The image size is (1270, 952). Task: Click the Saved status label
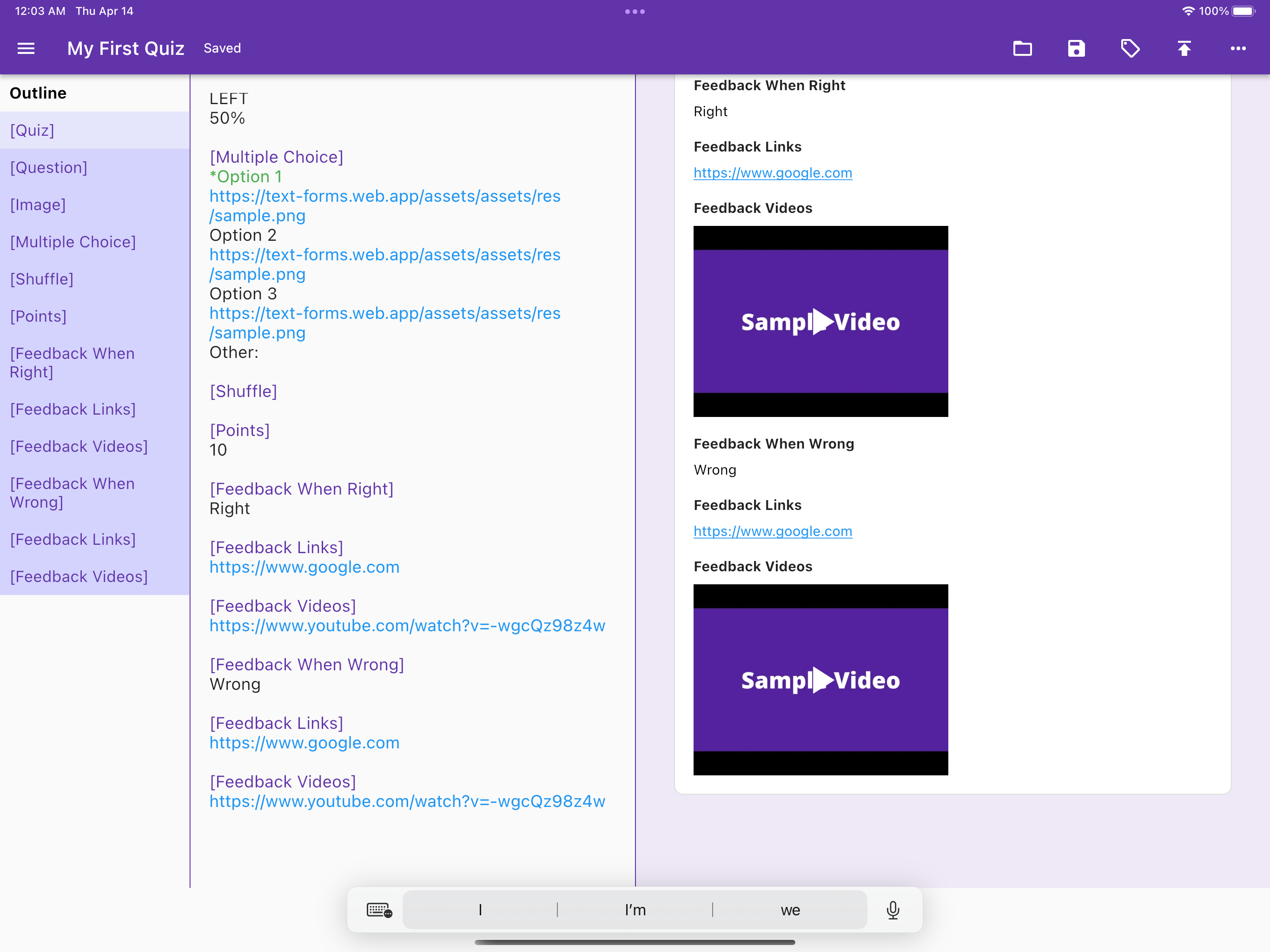tap(222, 48)
